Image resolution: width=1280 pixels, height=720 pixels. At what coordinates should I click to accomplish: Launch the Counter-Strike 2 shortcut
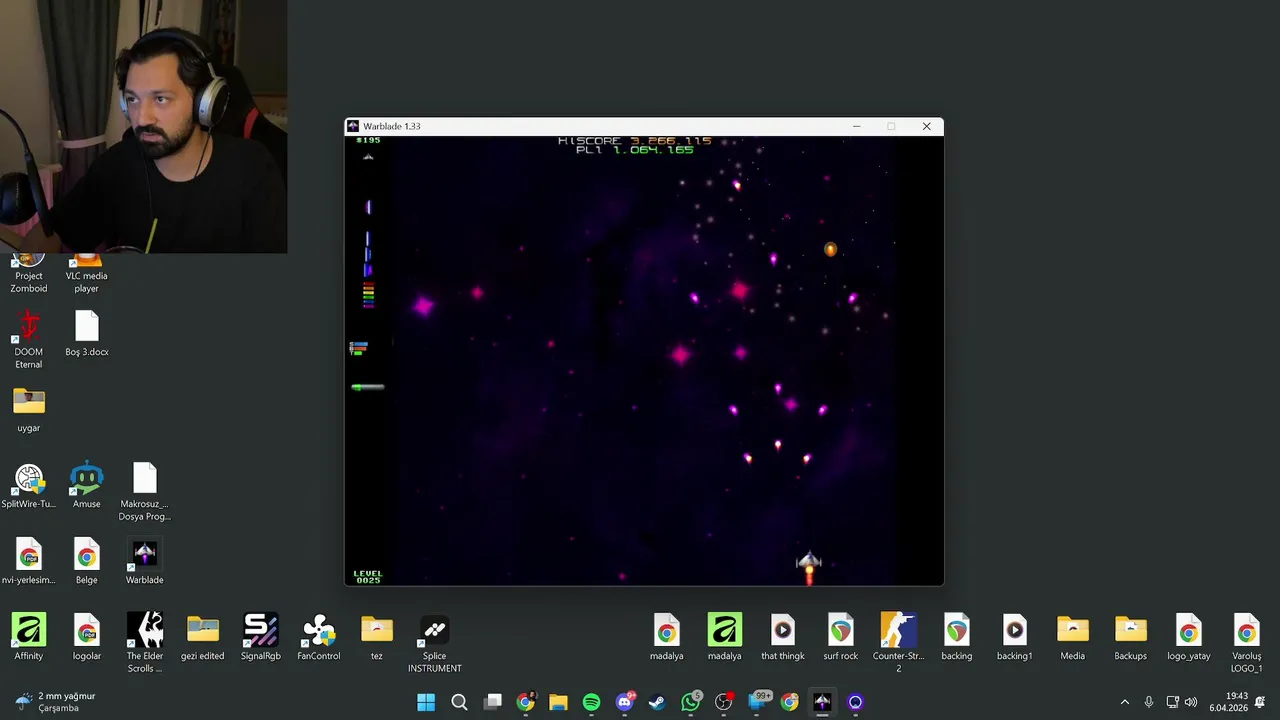[x=899, y=642]
